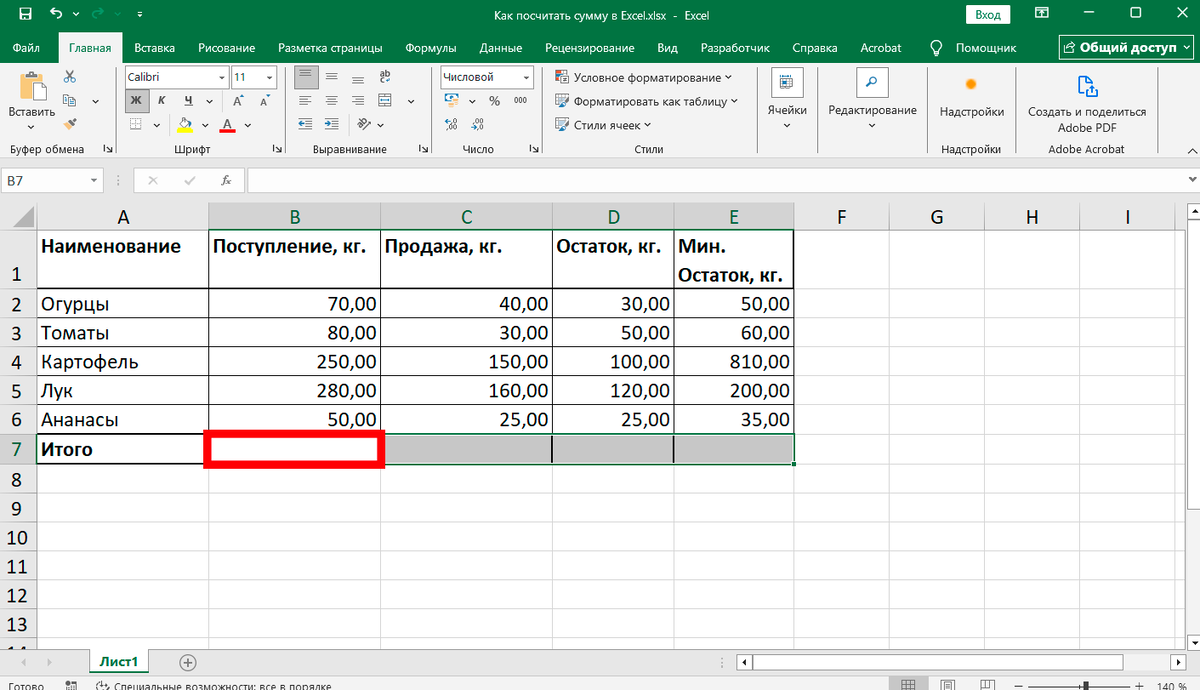
Task: Open the Формулы ribbon tab
Action: 431,47
